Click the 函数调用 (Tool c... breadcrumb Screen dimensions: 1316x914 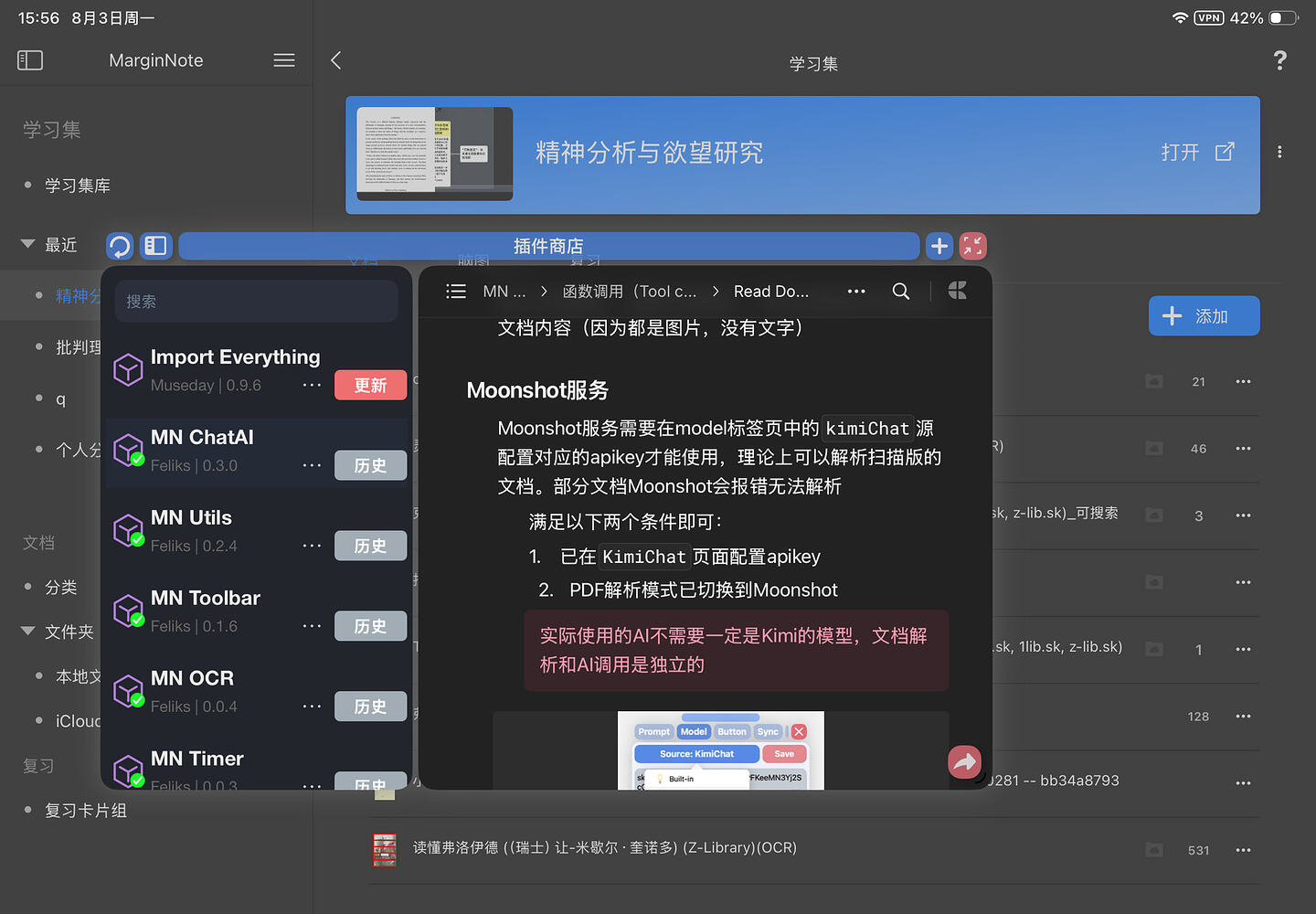coord(630,292)
